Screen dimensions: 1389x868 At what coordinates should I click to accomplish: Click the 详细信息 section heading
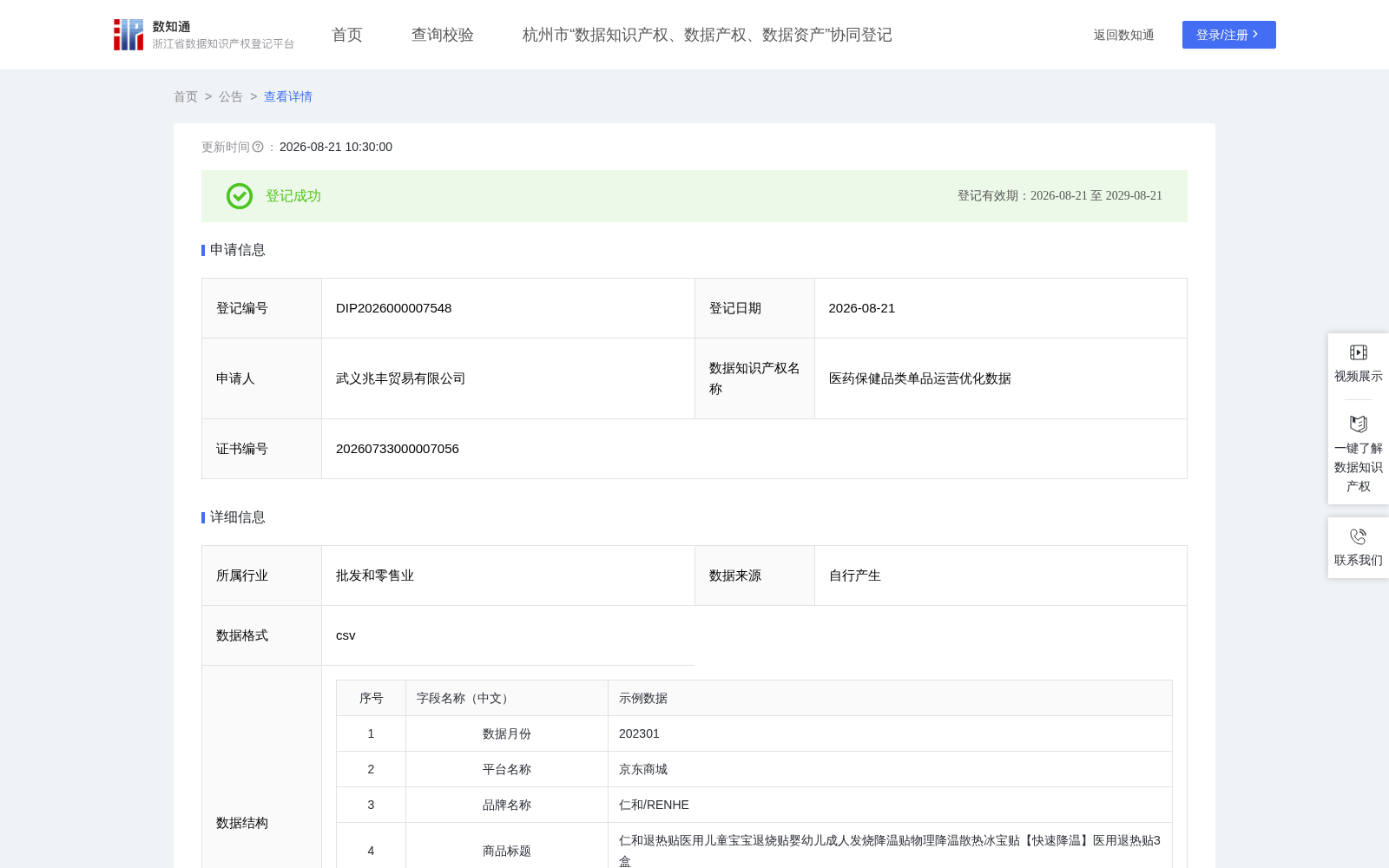[x=237, y=517]
